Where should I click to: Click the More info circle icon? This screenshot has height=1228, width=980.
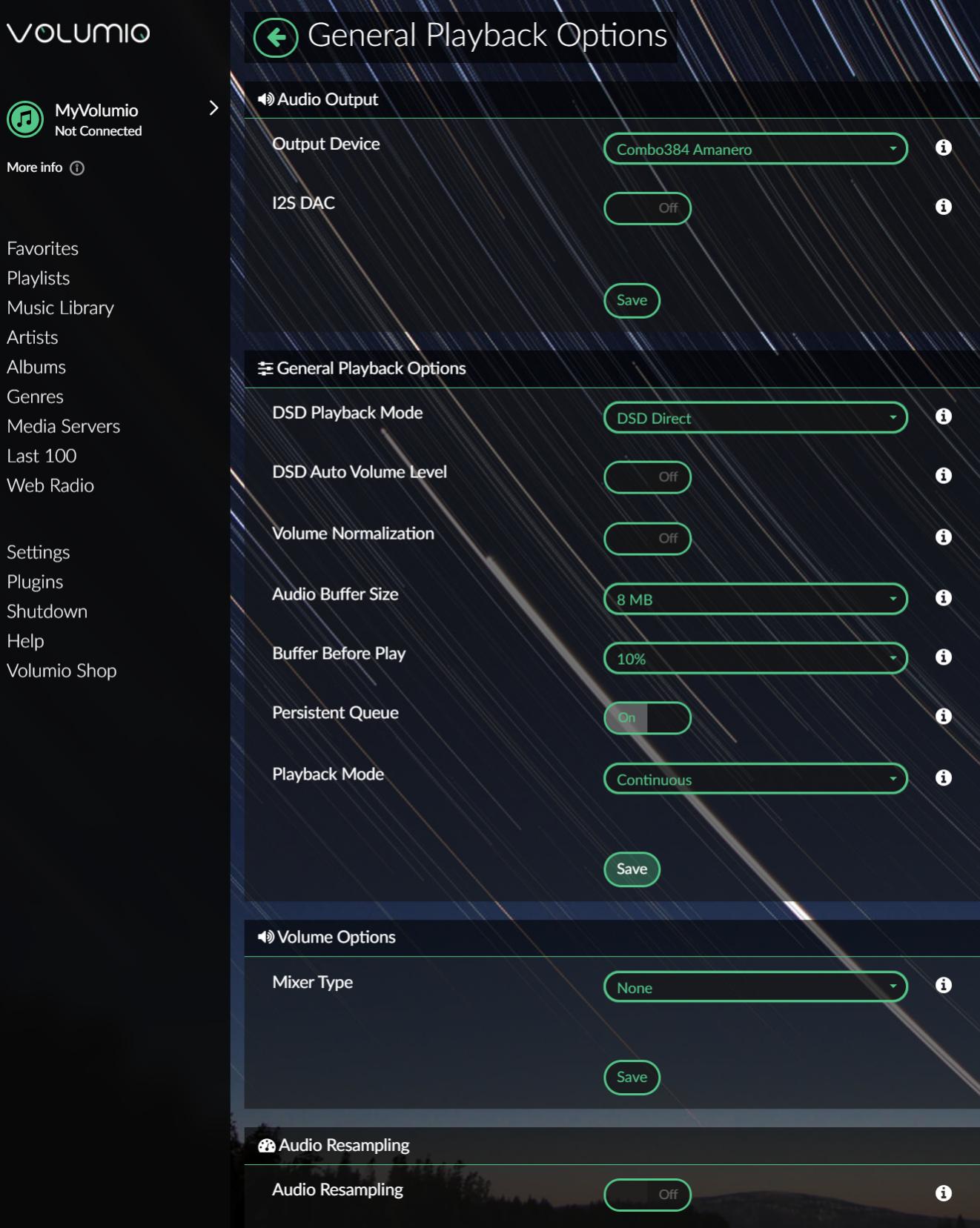tap(77, 168)
